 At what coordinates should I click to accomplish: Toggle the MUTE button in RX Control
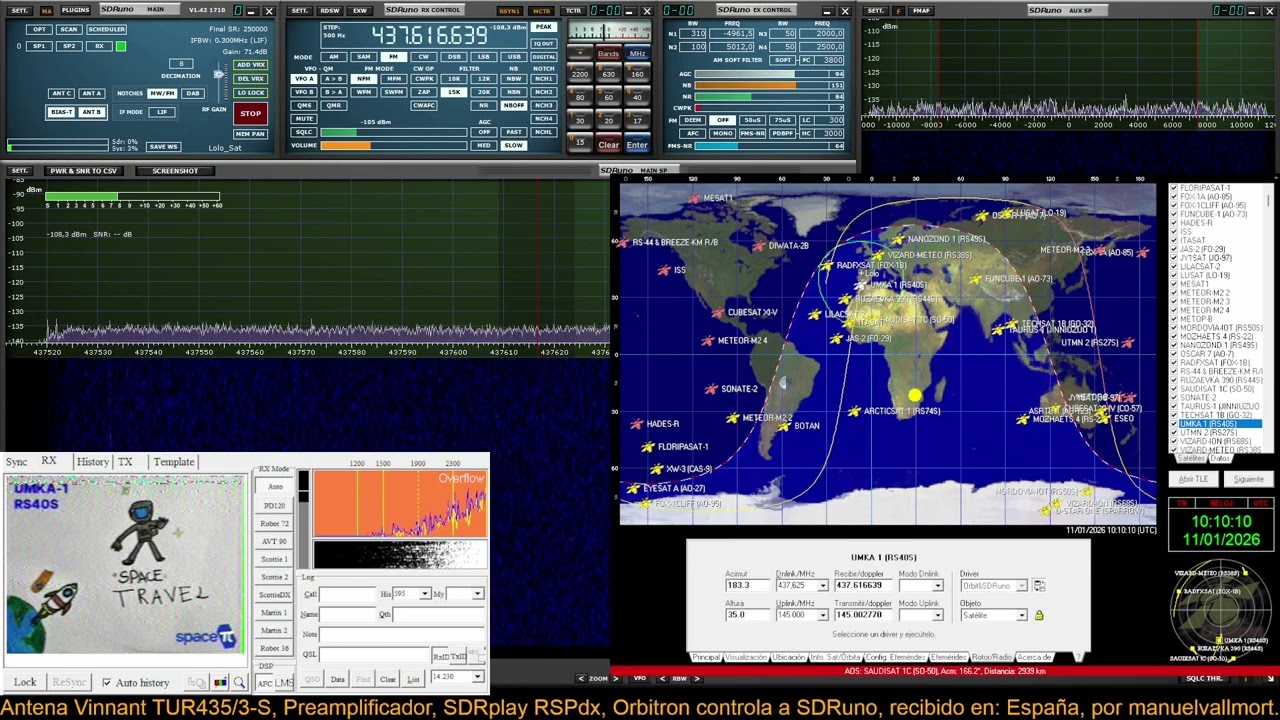coord(304,119)
